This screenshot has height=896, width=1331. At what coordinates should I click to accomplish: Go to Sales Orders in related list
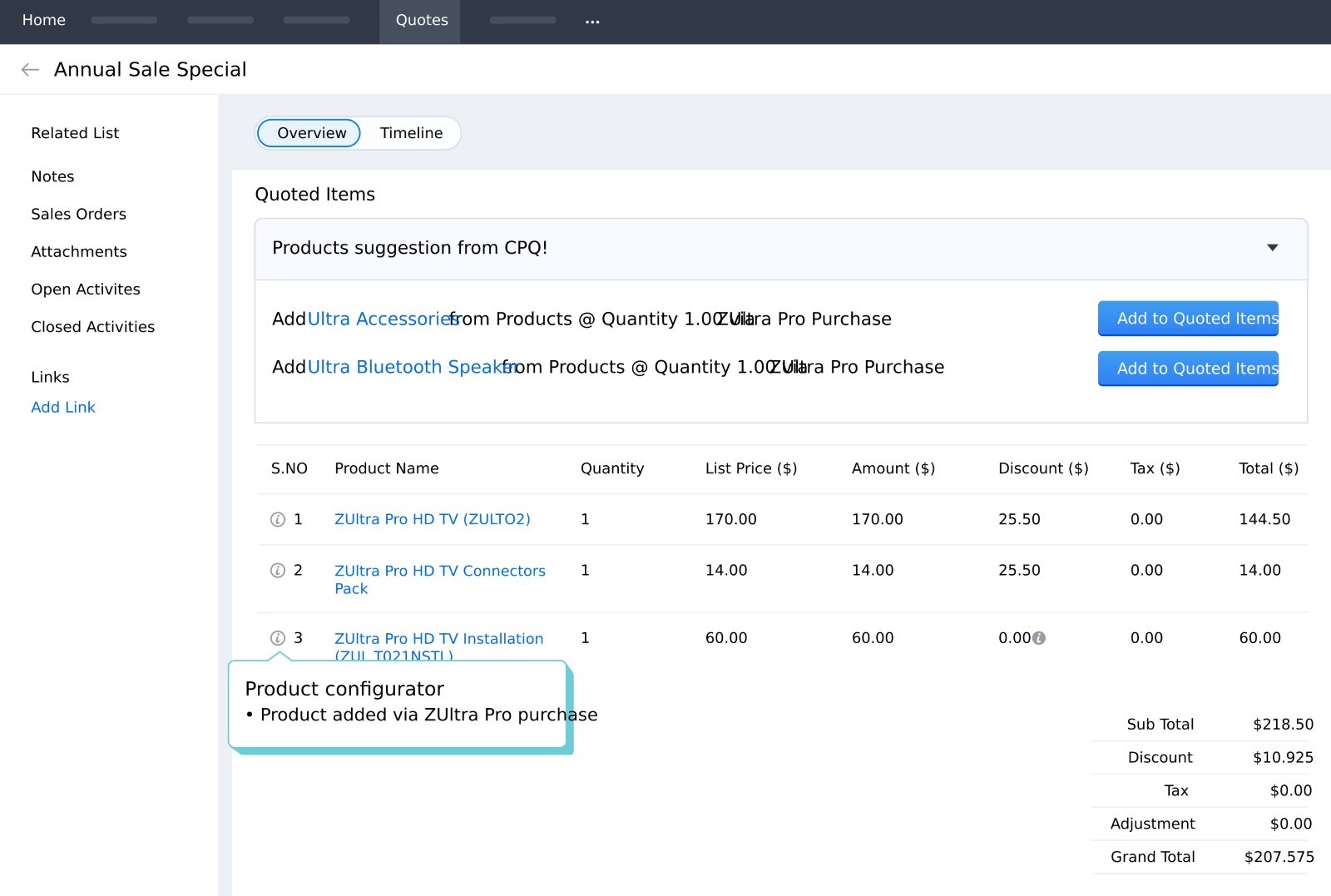79,214
